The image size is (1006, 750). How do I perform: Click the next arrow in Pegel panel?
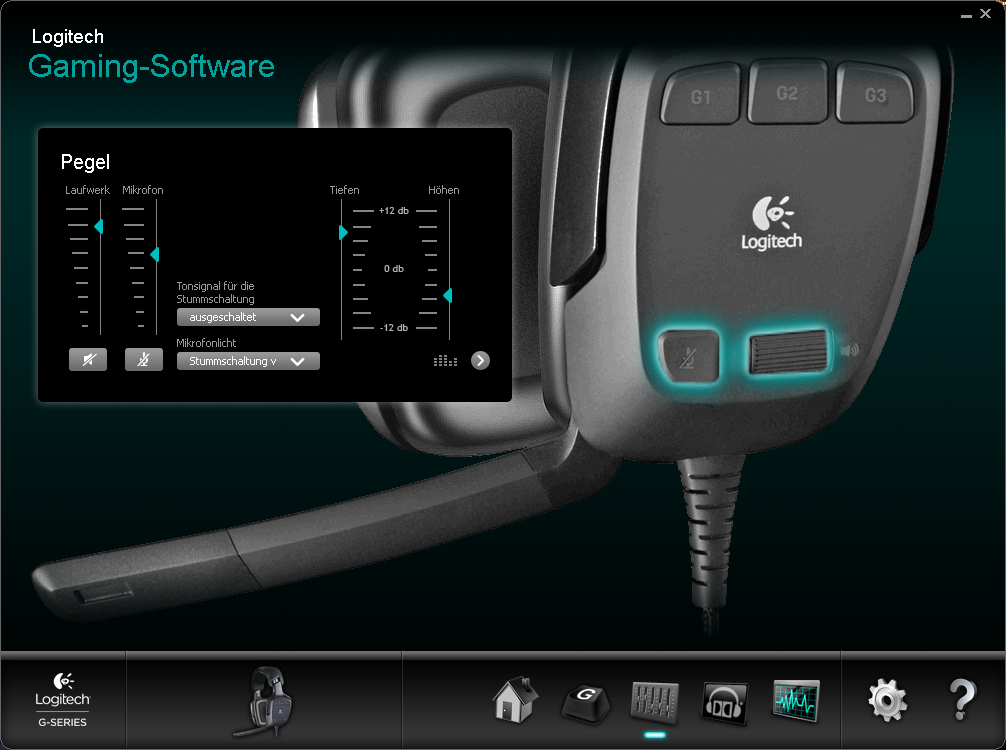tap(480, 361)
